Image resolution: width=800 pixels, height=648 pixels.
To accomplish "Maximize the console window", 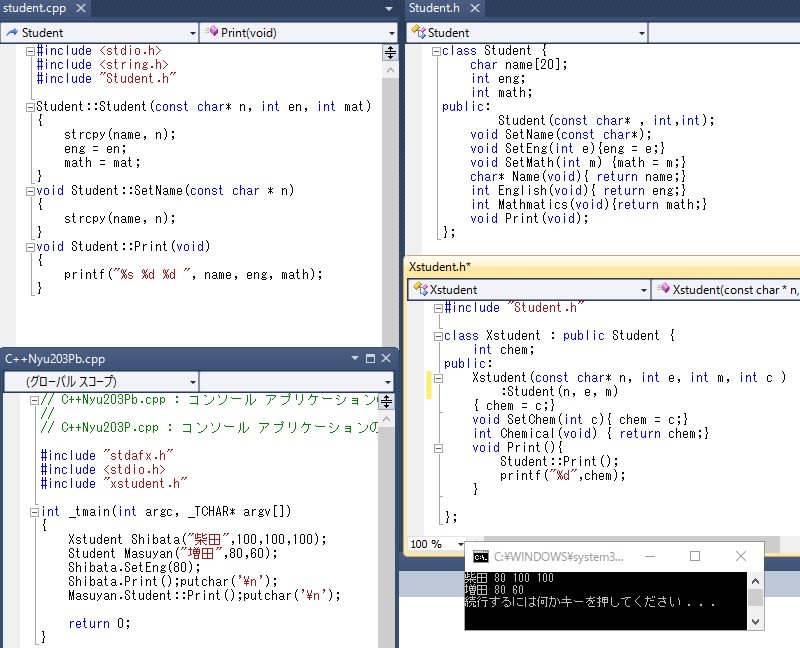I will [x=695, y=556].
